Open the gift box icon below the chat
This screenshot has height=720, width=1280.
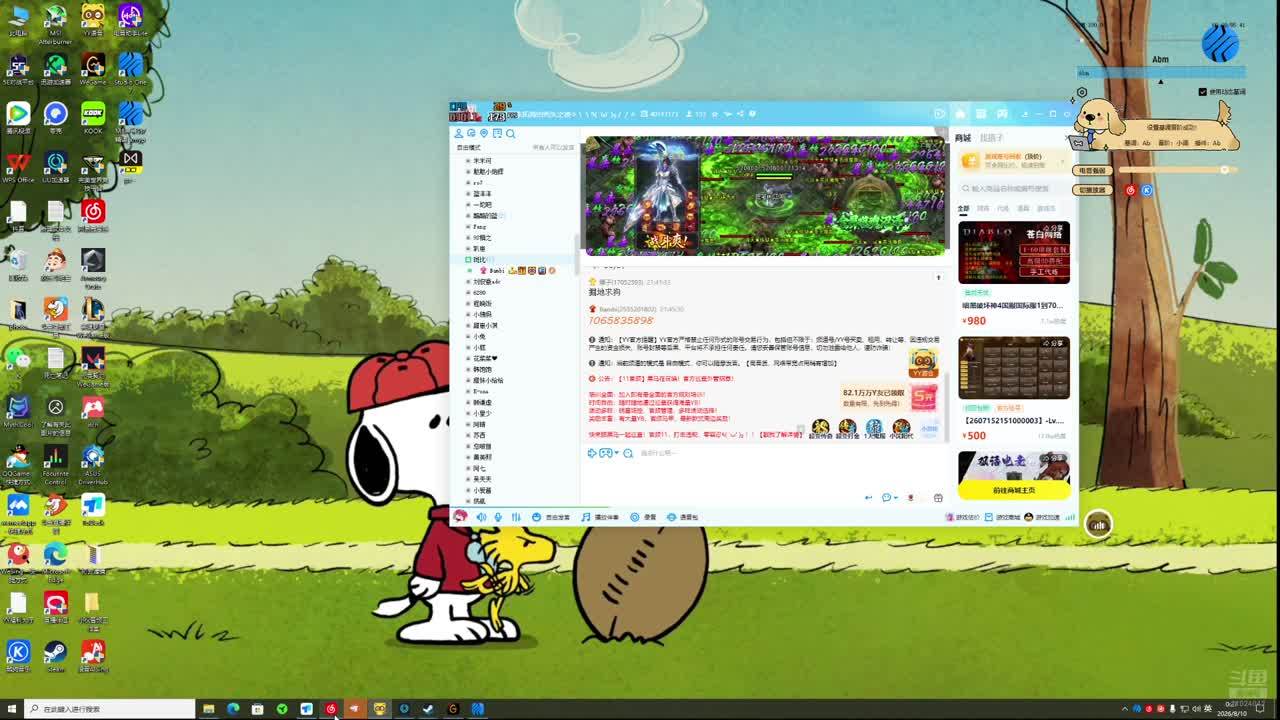click(x=938, y=497)
